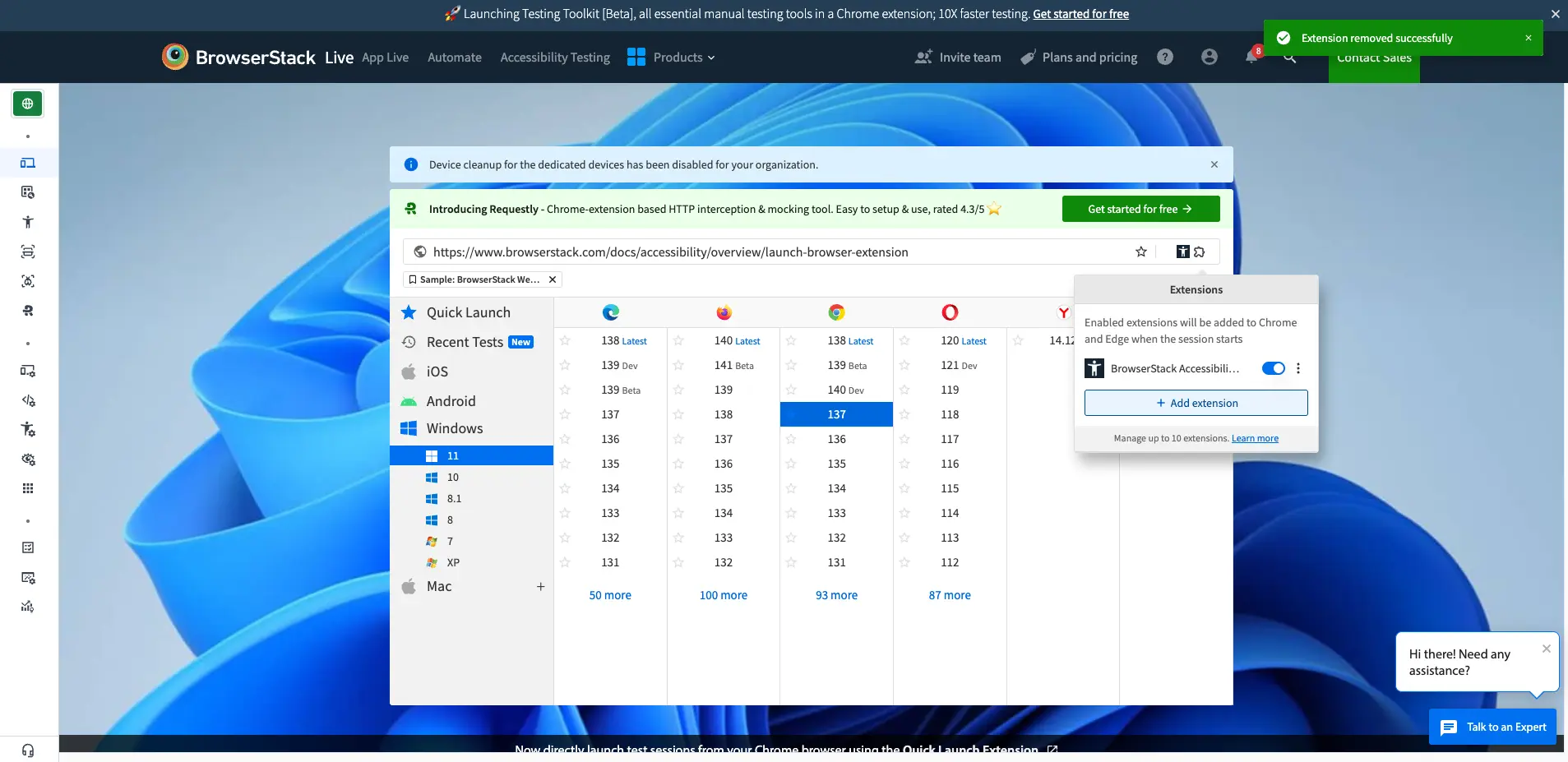Select the Yandex browser icon column header
Viewport: 1568px width, 762px height.
1063,312
